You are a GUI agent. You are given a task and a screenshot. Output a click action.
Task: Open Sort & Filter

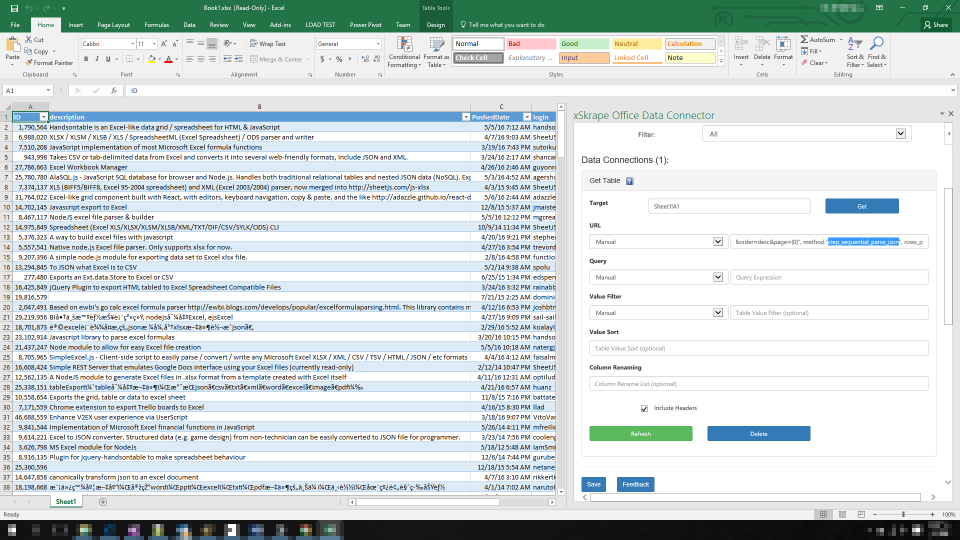tap(855, 52)
